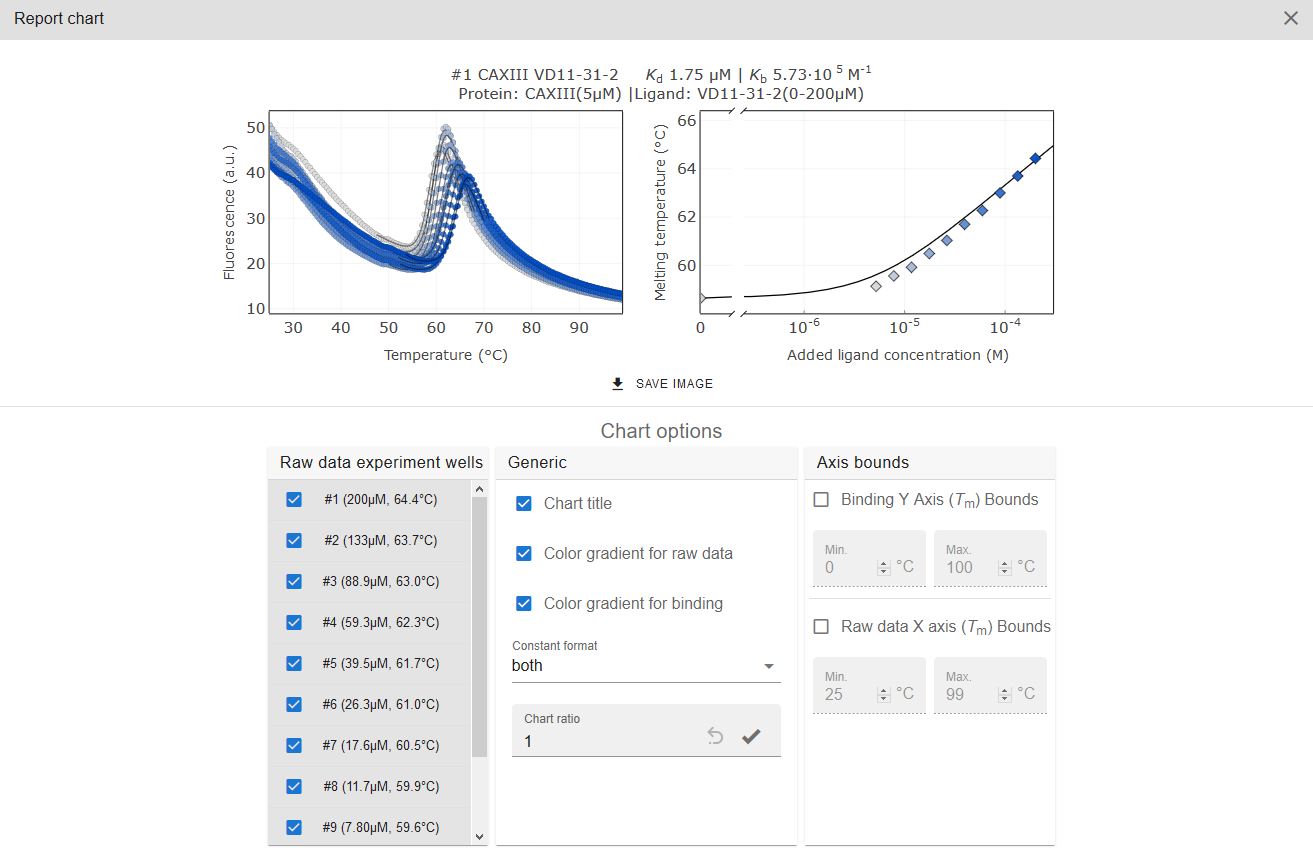Deselect well #5 (39.5µM, 61.7°C)
Image resolution: width=1313 pixels, height=853 pixels.
tap(294, 664)
